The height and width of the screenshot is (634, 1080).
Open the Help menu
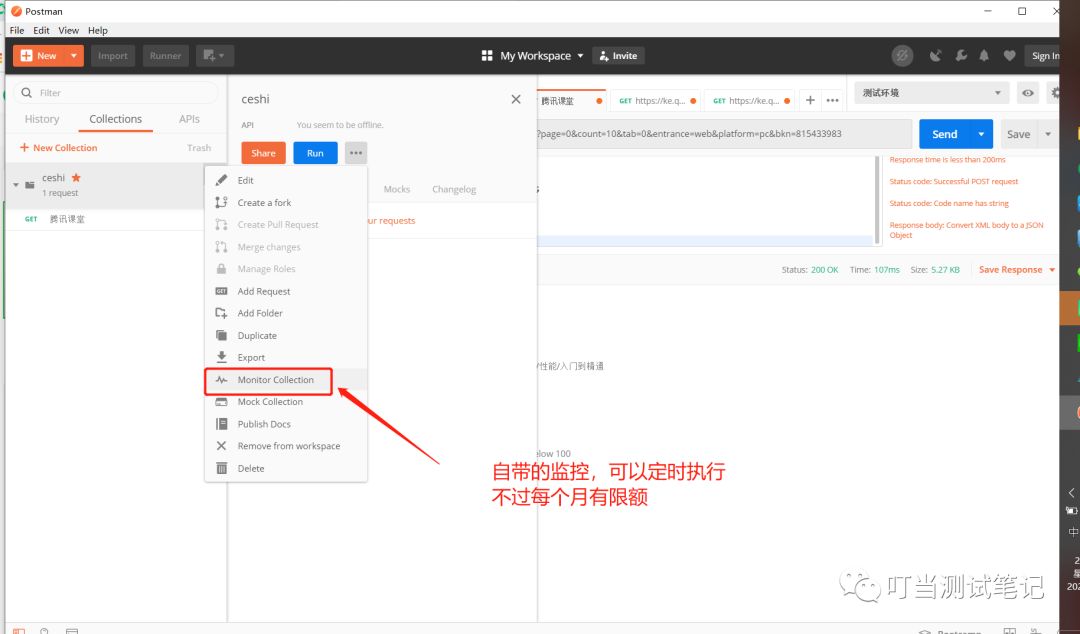98,30
